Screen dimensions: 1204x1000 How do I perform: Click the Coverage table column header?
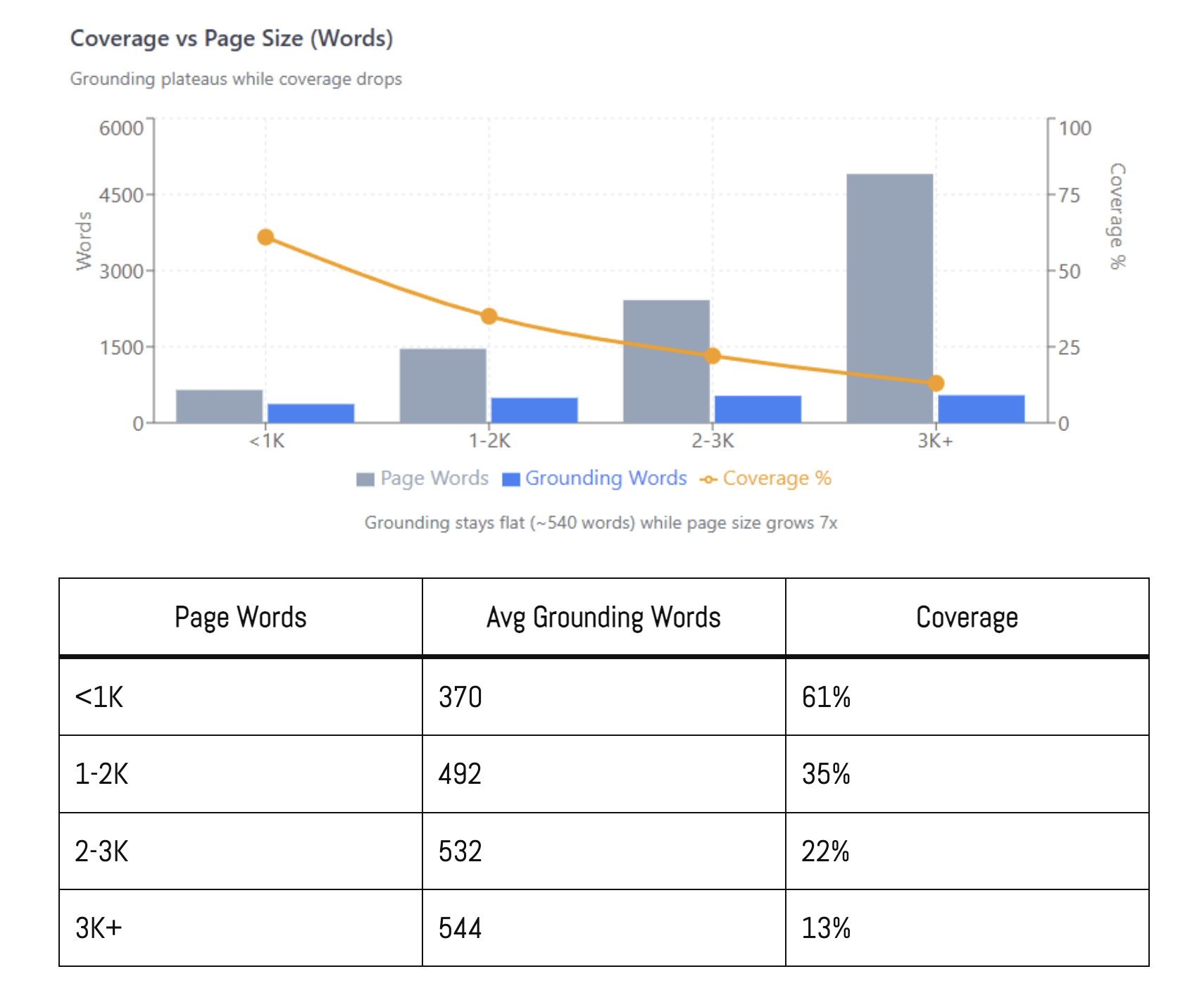click(x=967, y=618)
